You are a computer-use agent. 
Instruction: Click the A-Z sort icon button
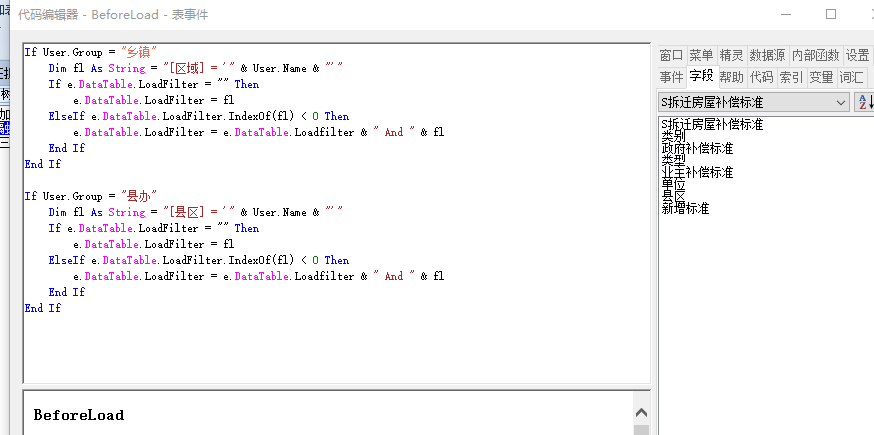click(x=864, y=102)
